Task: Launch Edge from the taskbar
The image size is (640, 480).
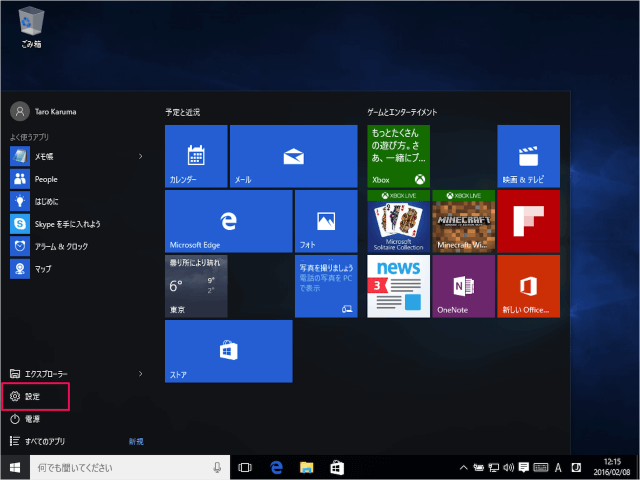Action: 276,467
